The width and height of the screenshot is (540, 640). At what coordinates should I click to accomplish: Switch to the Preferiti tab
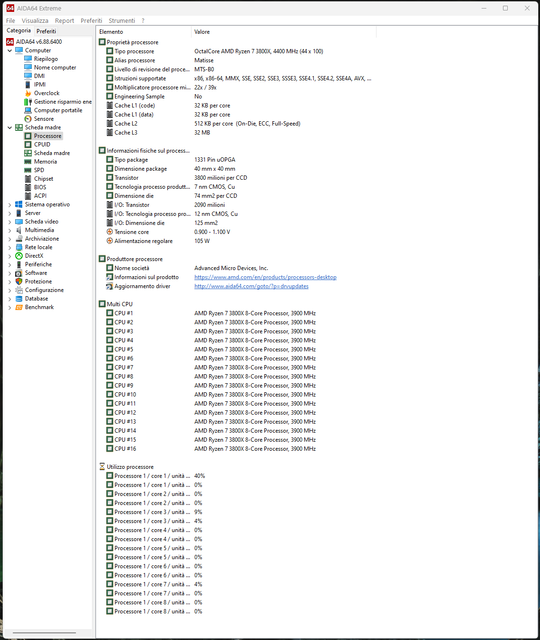click(x=46, y=31)
